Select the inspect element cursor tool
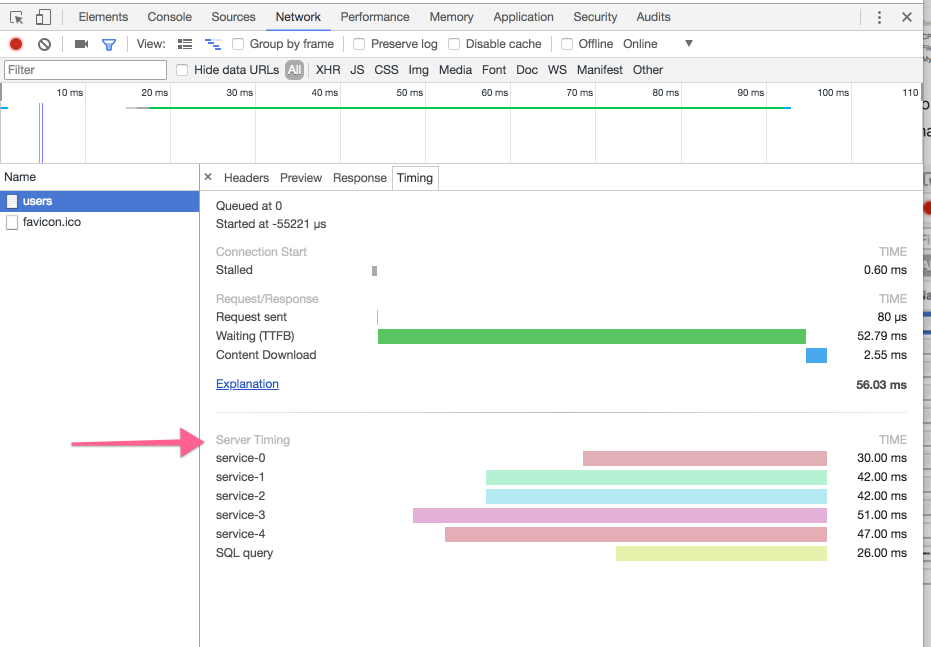 click(x=15, y=16)
